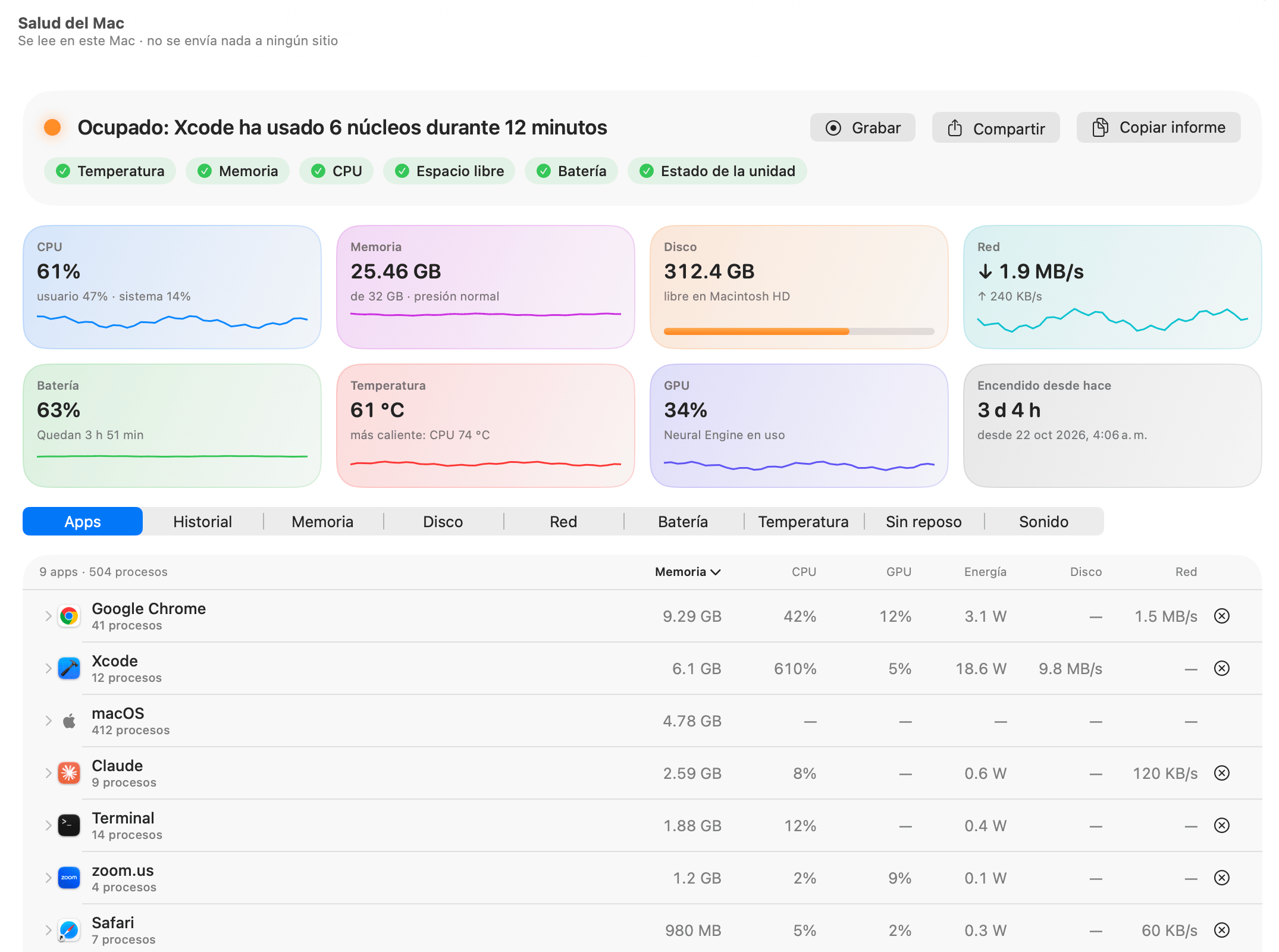Toggle the Temperatura status chip

click(x=110, y=171)
